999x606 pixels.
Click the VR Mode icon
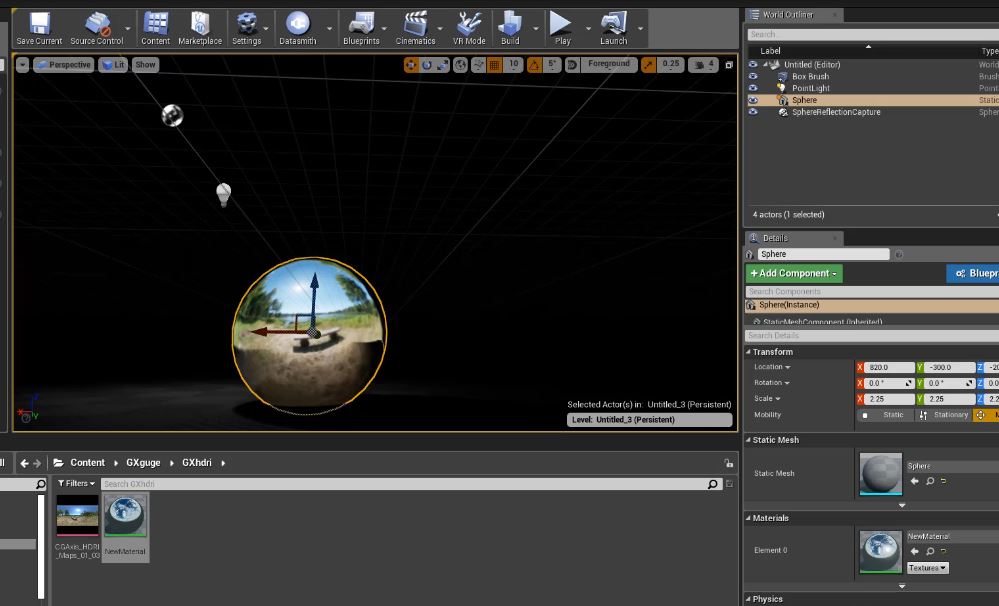pos(469,27)
